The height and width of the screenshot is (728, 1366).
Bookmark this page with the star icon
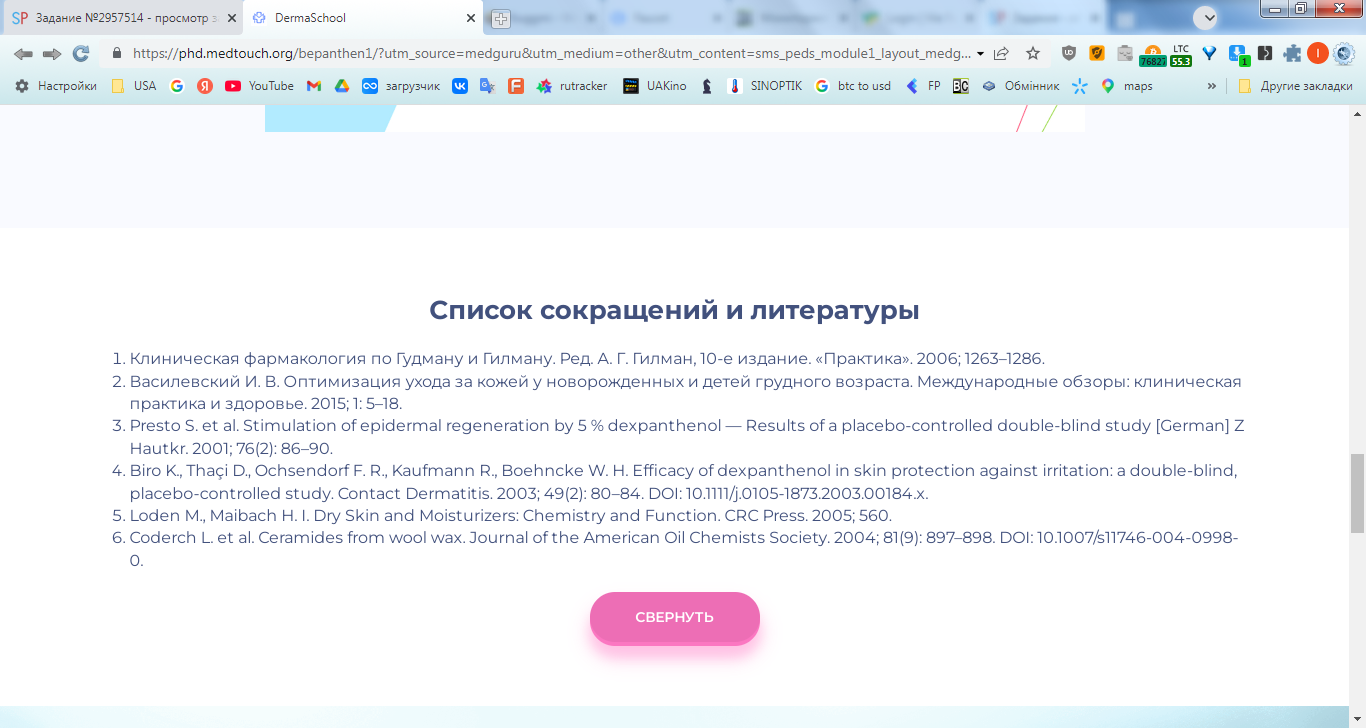point(1033,54)
